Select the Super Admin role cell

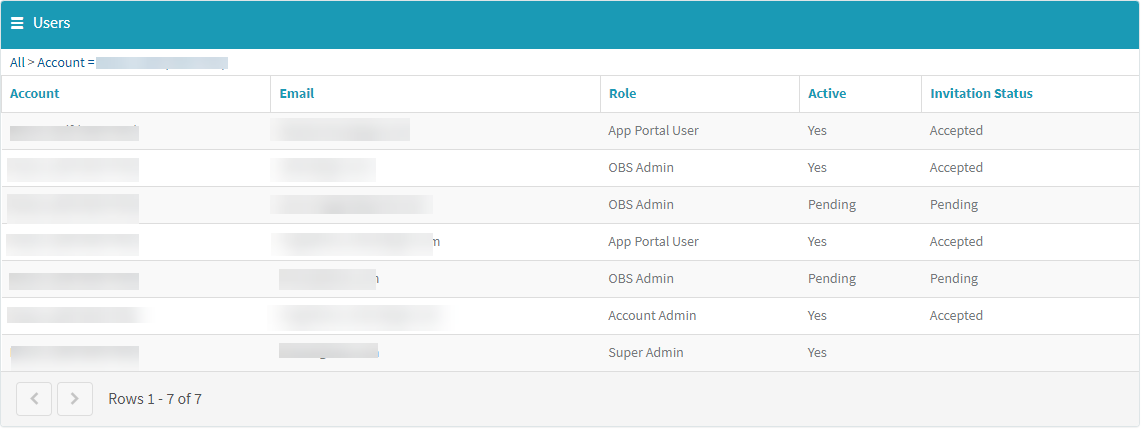click(646, 353)
